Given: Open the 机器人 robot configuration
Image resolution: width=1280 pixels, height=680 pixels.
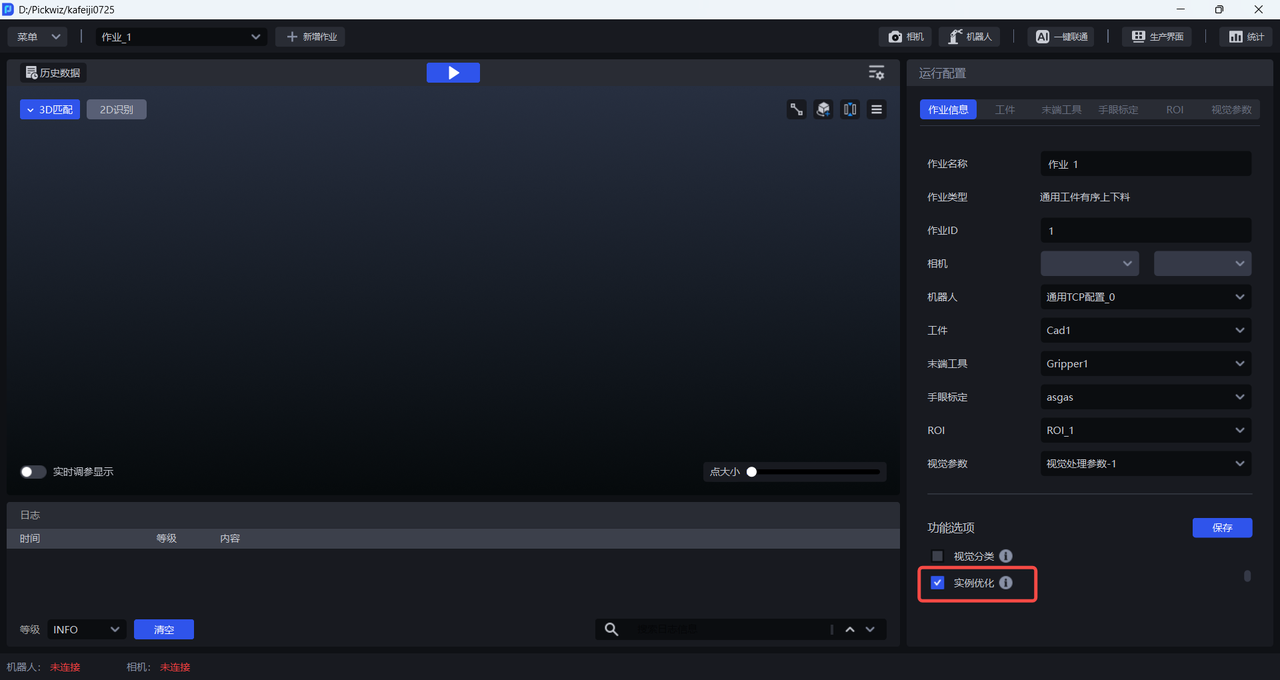Looking at the screenshot, I should click(x=969, y=37).
